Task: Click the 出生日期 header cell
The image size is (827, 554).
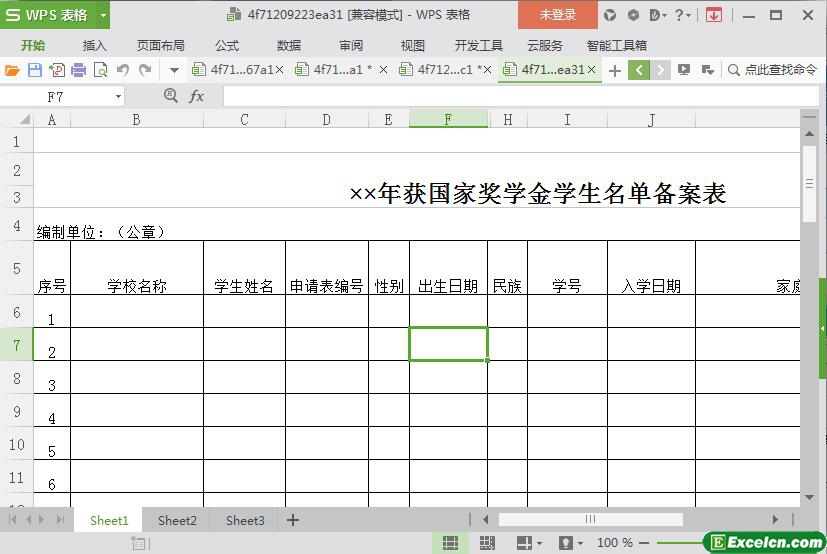Action: click(x=448, y=268)
